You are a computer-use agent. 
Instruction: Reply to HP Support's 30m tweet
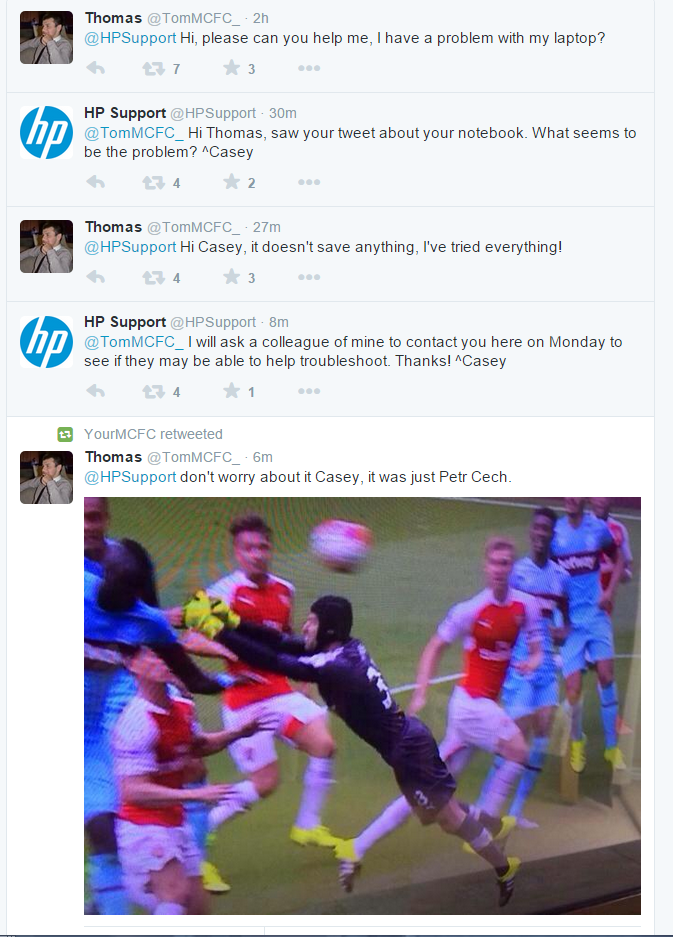[x=96, y=182]
